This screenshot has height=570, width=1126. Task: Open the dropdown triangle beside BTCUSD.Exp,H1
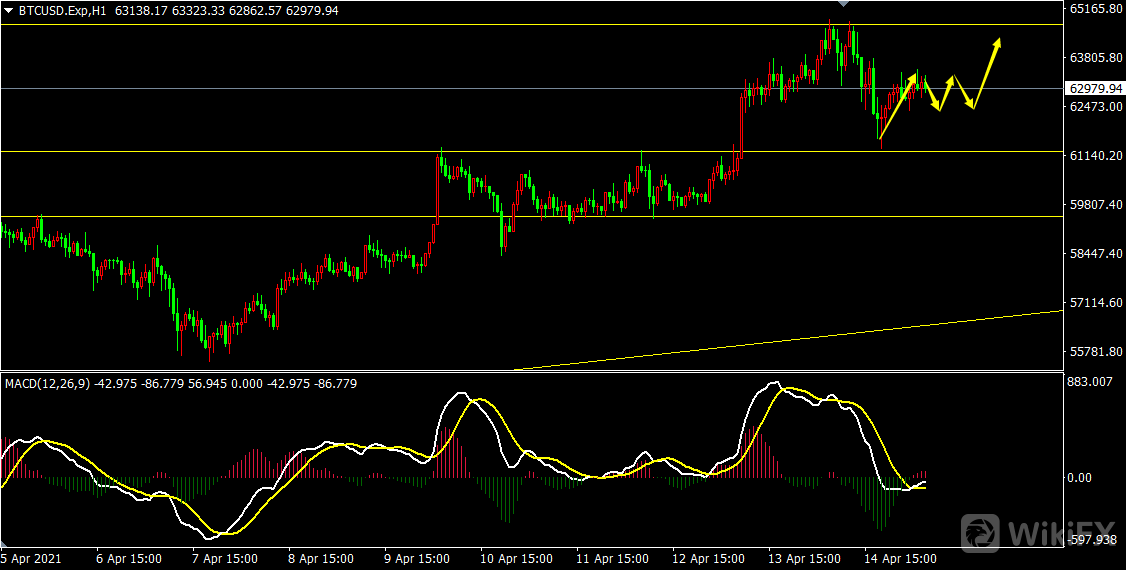pos(9,10)
